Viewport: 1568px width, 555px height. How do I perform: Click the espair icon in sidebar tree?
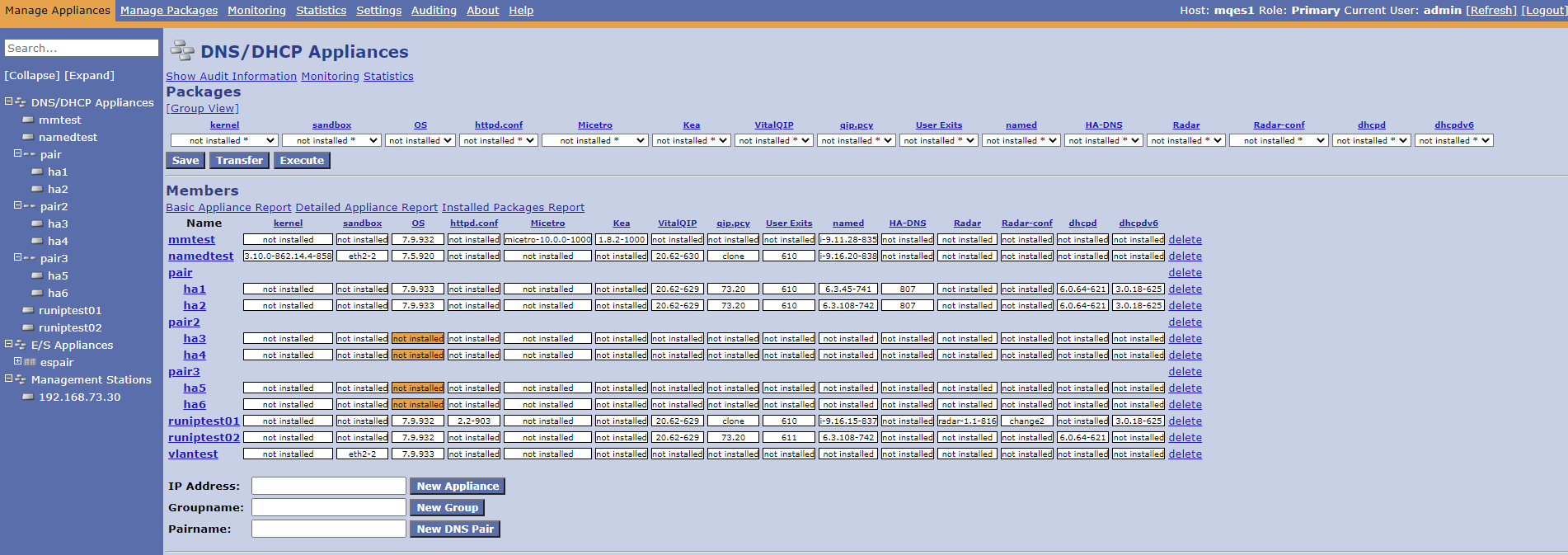[31, 362]
